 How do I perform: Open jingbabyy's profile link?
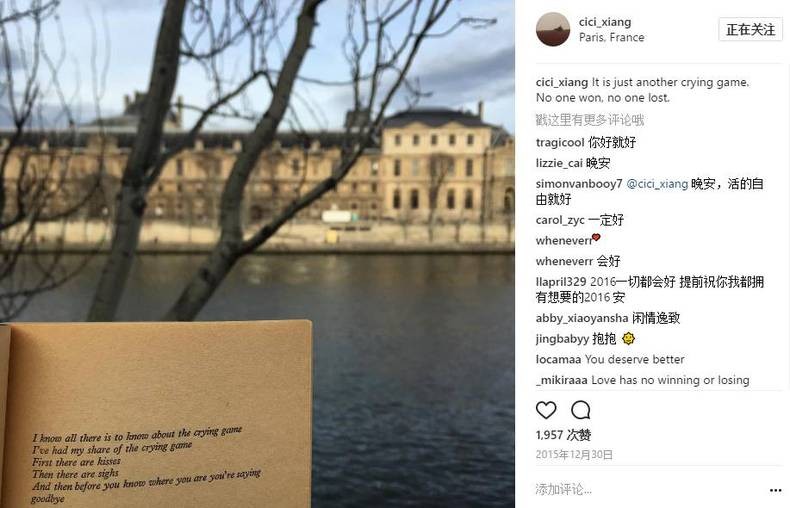tap(562, 339)
